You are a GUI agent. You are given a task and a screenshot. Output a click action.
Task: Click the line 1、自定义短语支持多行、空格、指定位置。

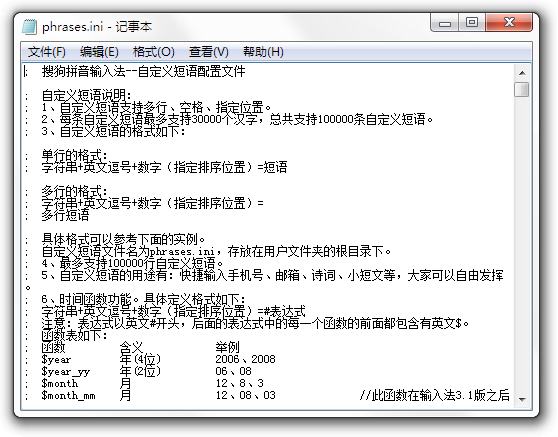pos(156,107)
